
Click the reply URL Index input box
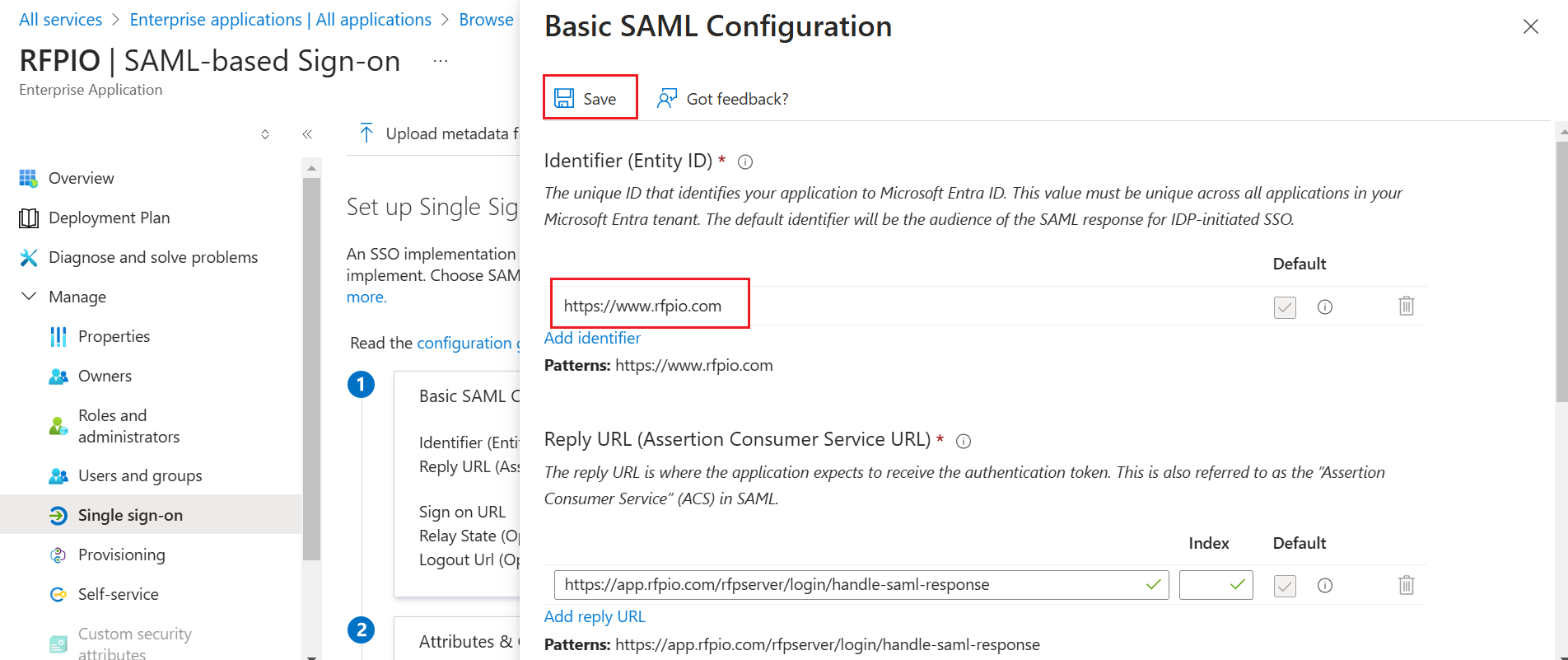coord(1216,585)
